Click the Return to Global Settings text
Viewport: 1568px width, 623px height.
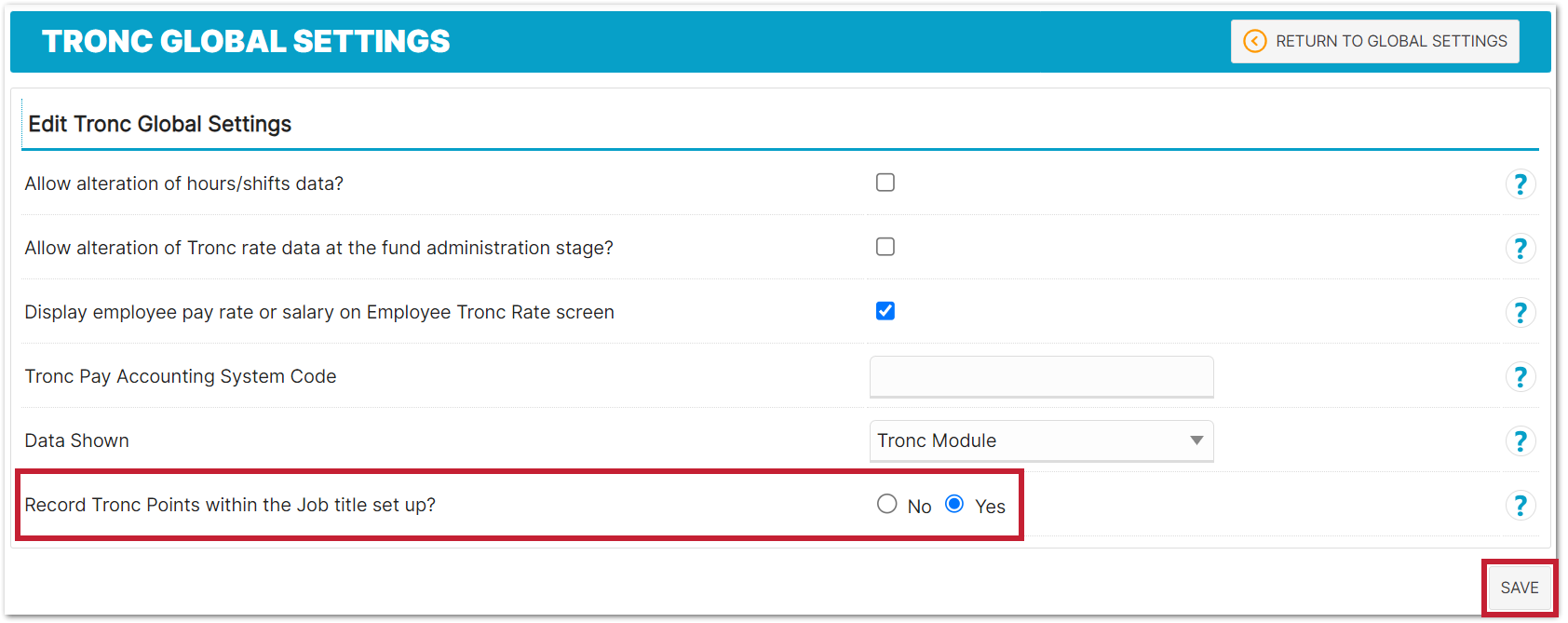pos(1391,41)
